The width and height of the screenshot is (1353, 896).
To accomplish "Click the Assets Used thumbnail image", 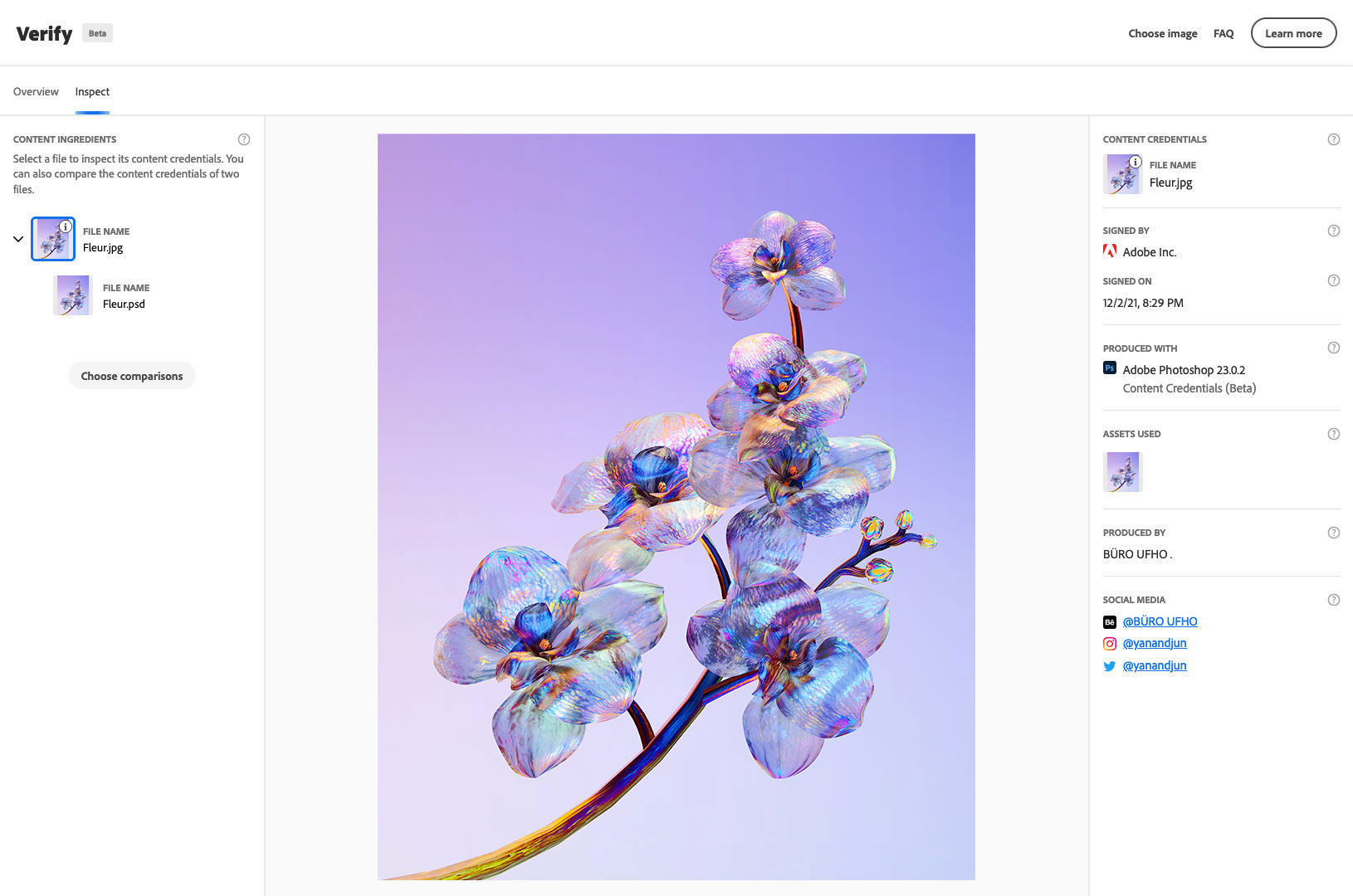I will [x=1123, y=472].
